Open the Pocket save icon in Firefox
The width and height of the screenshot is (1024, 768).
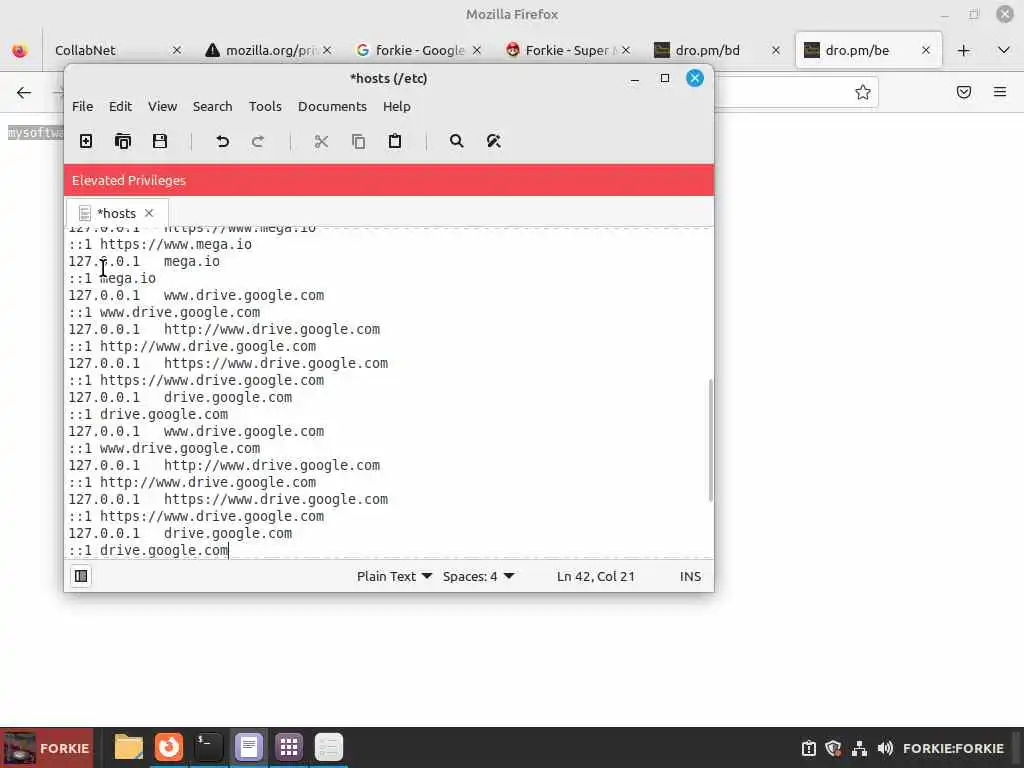pos(963,92)
